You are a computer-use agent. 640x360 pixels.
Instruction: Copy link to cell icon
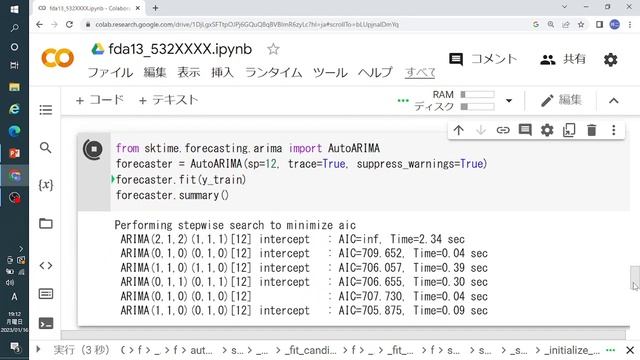[503, 130]
